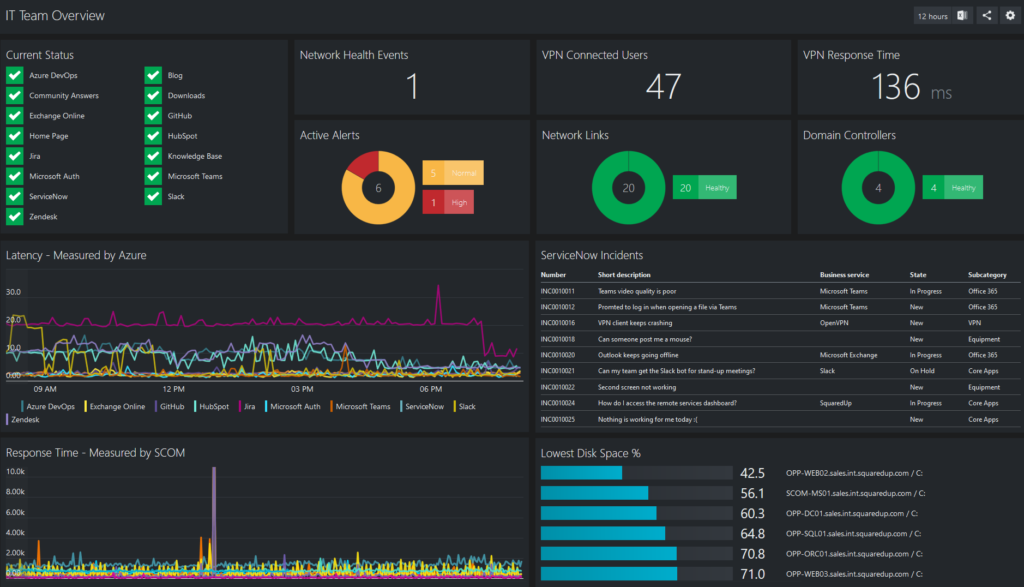The width and height of the screenshot is (1024, 587).
Task: Click the Jira green check status icon
Action: [x=14, y=156]
